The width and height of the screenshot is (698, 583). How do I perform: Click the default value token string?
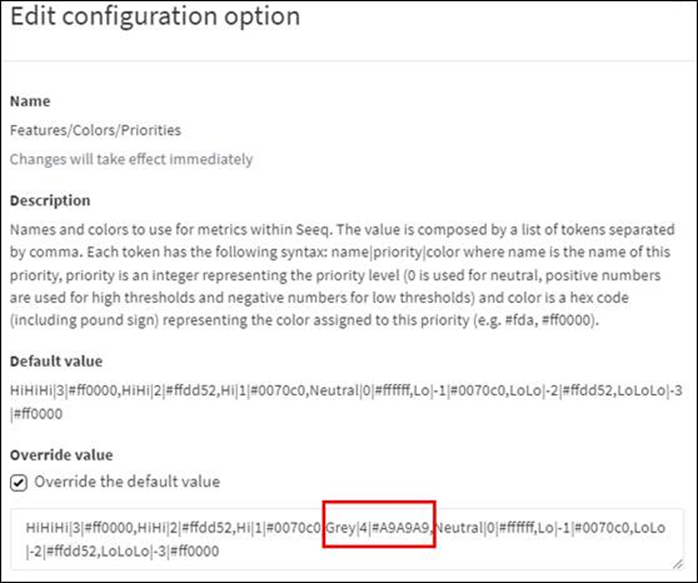(x=340, y=389)
